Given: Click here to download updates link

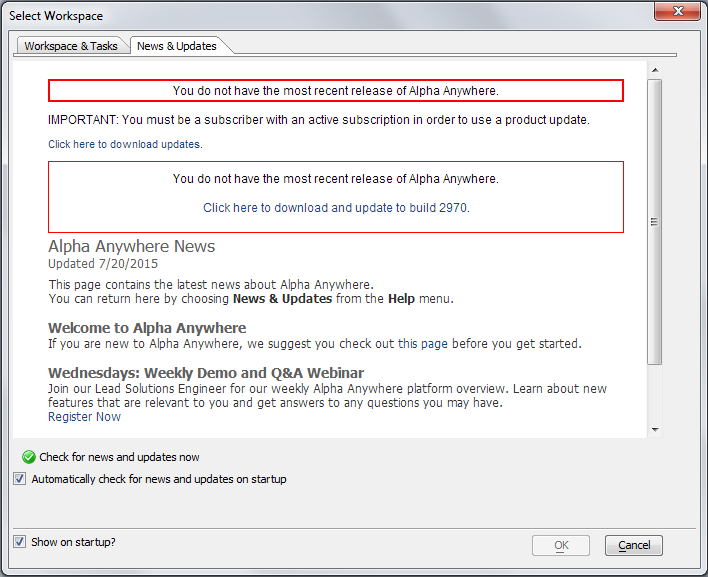Looking at the screenshot, I should pos(125,144).
